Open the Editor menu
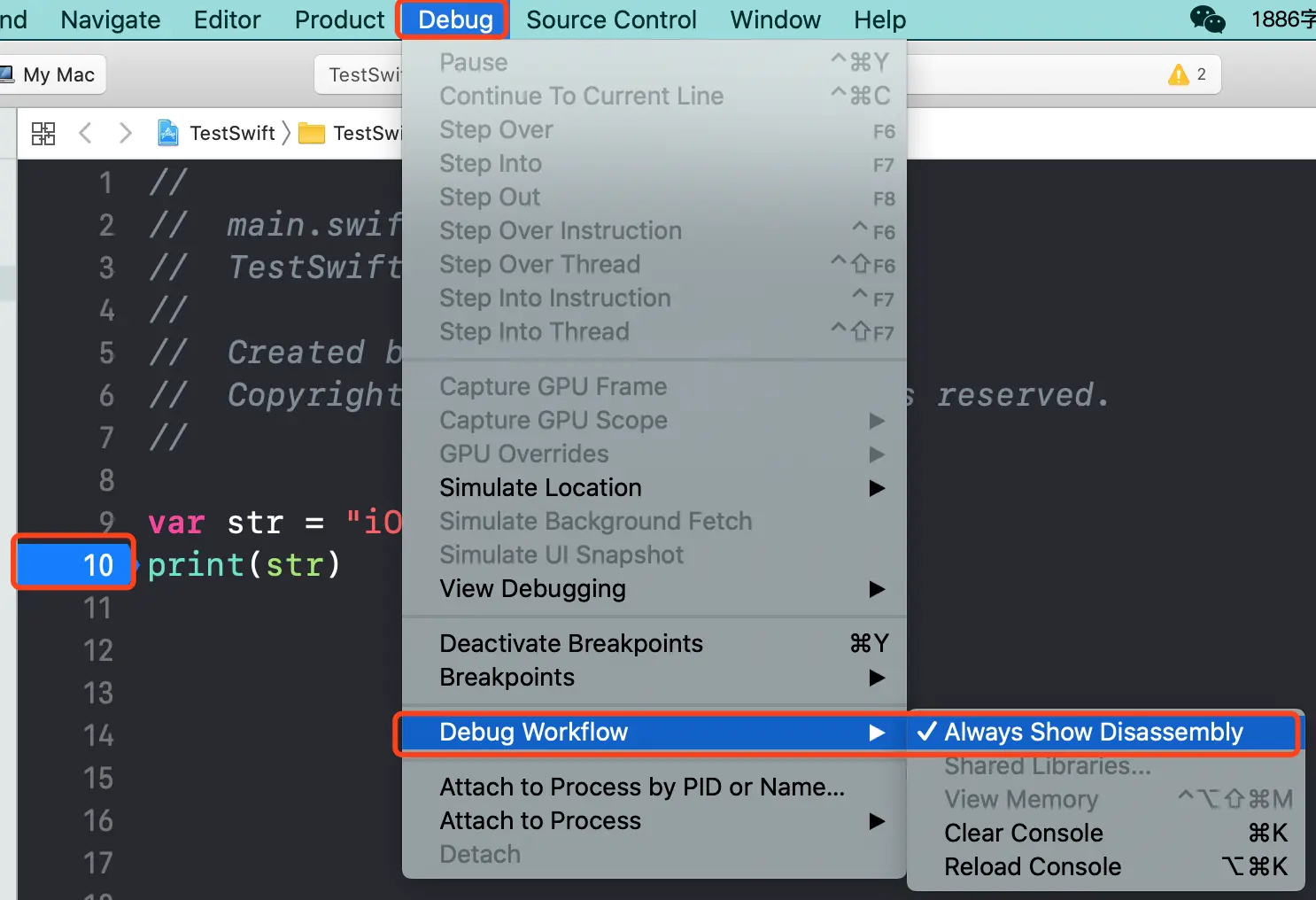This screenshot has width=1316, height=900. click(227, 19)
